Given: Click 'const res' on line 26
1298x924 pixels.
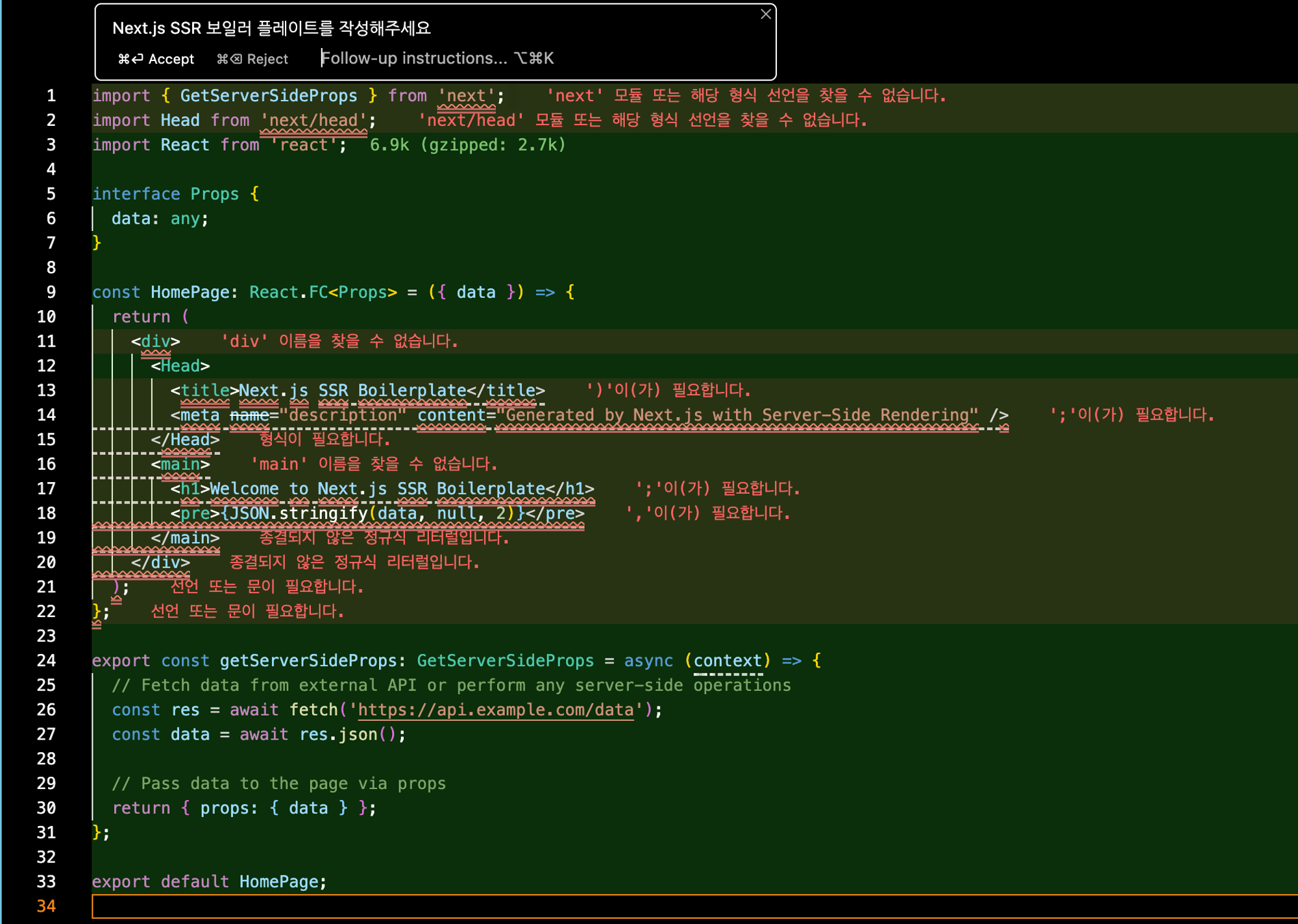Looking at the screenshot, I should (156, 710).
